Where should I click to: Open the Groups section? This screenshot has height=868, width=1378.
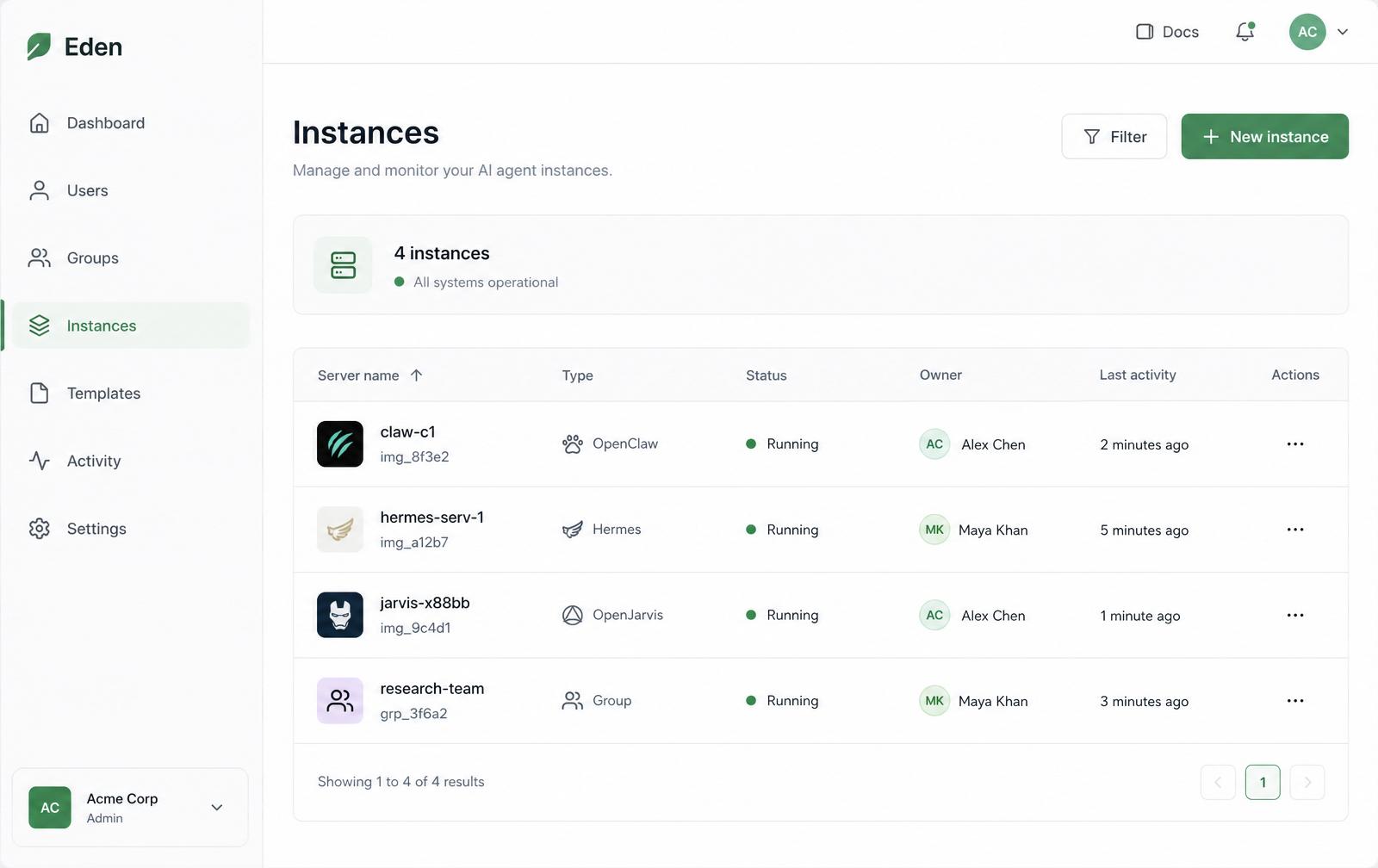[129, 258]
